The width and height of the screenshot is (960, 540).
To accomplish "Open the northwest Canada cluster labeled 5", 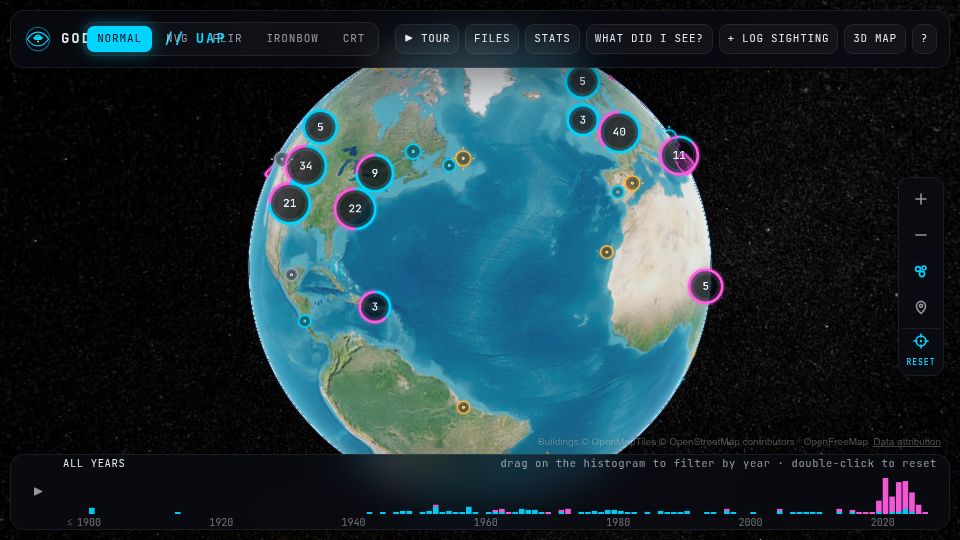I will tap(320, 127).
